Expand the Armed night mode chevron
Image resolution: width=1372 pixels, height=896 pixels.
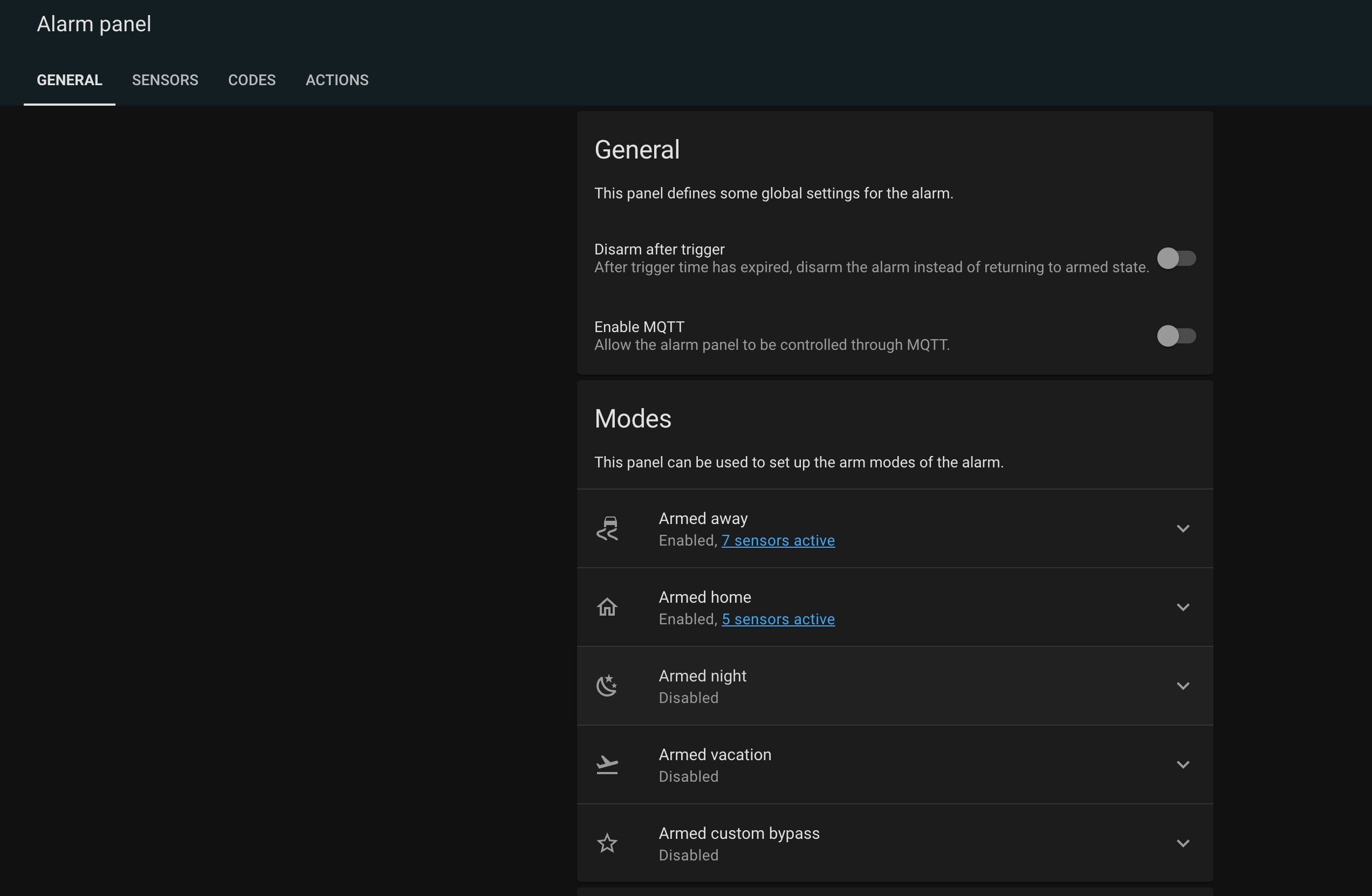pos(1183,686)
